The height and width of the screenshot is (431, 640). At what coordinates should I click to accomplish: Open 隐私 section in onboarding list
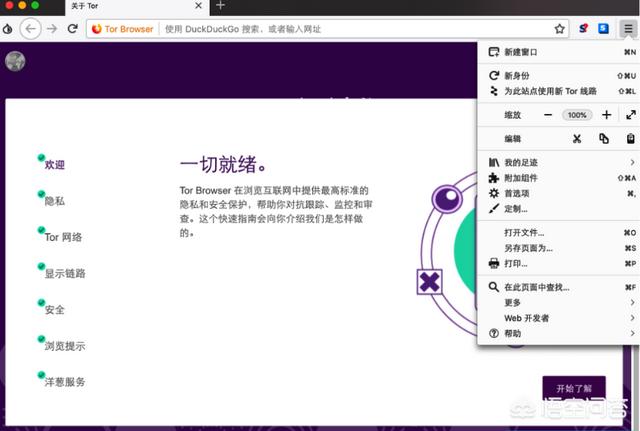54,201
